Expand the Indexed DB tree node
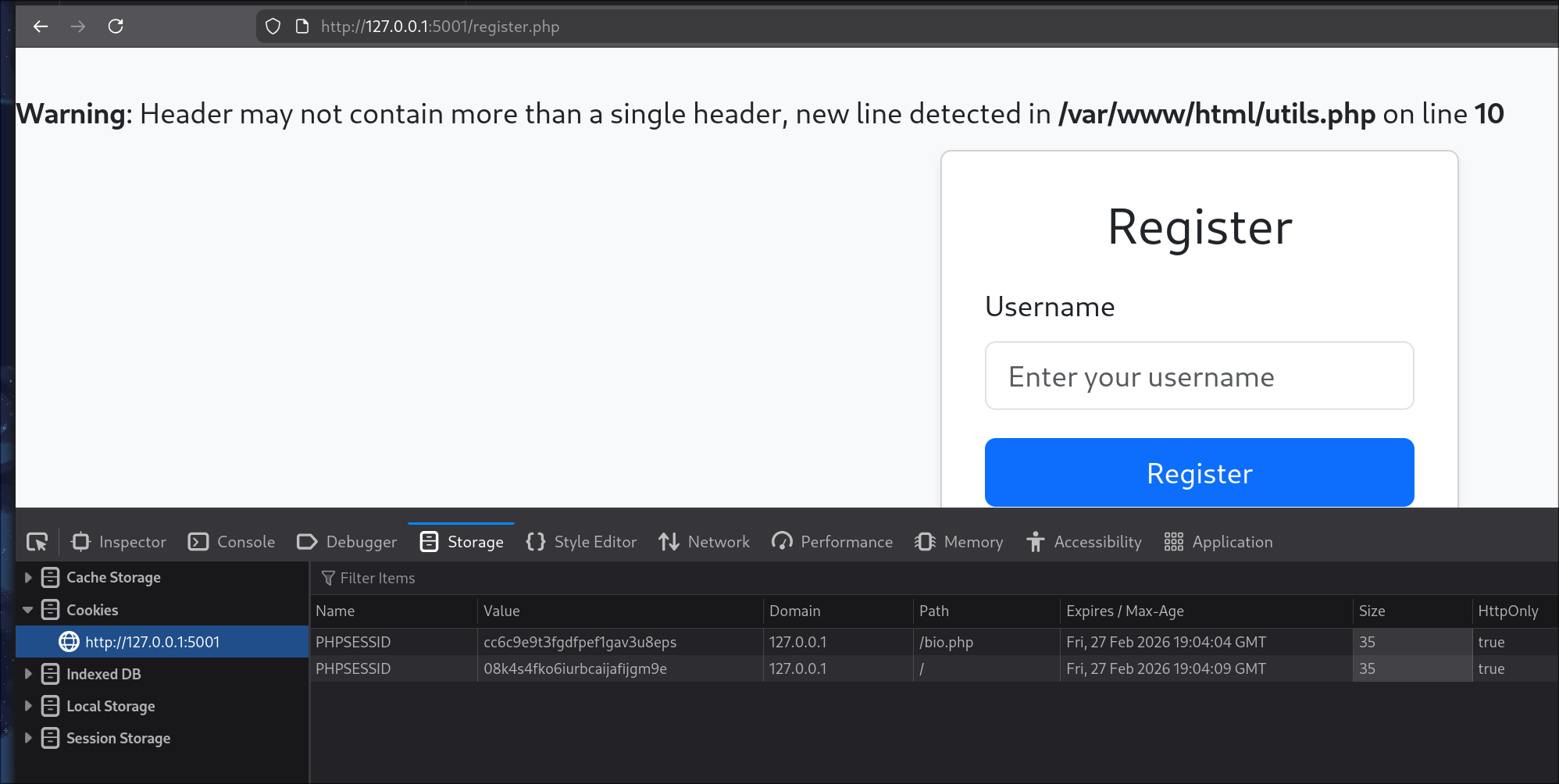 (x=28, y=674)
